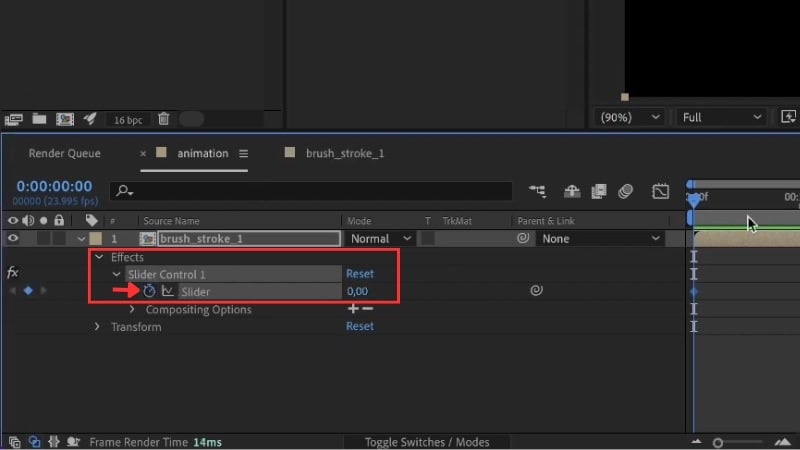
Task: Open the Normal blending mode dropdown
Action: 380,239
